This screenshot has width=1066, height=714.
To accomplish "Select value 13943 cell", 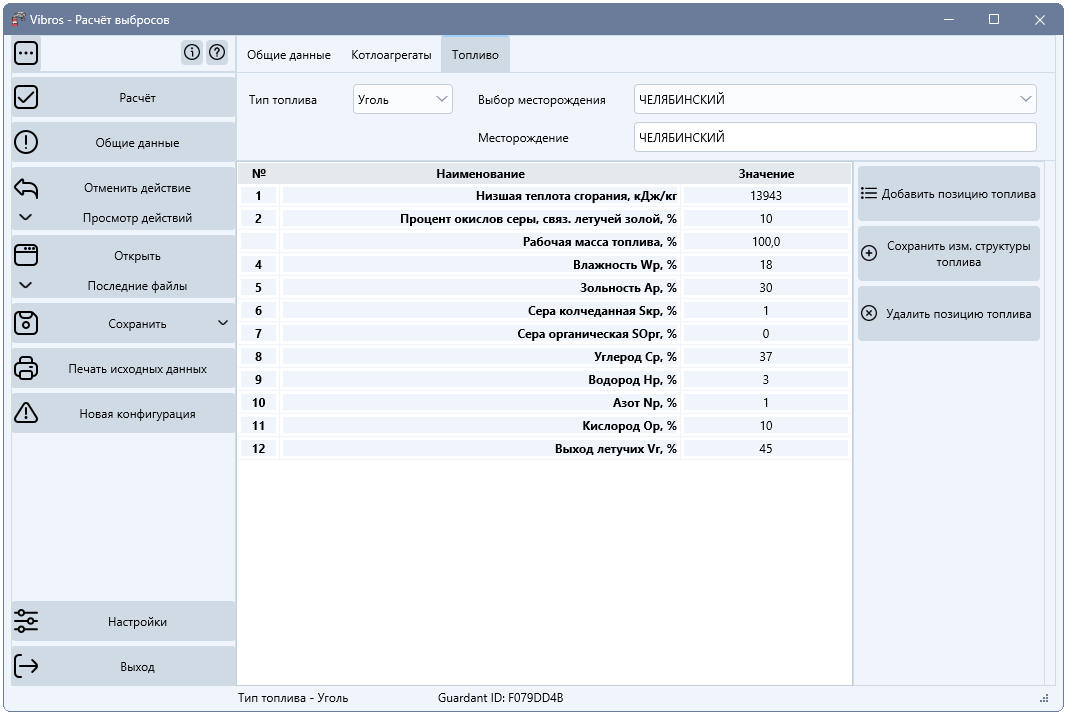I will (x=766, y=195).
